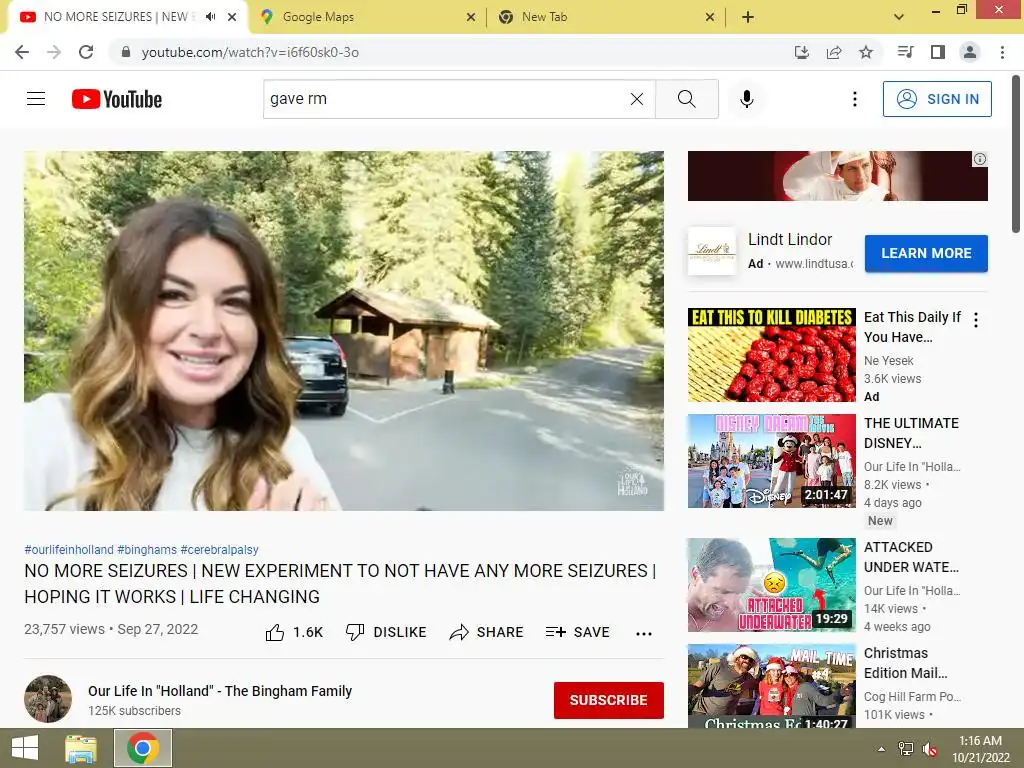Open the SHARE options
Screen dimensions: 1024x768
pyautogui.click(x=487, y=632)
